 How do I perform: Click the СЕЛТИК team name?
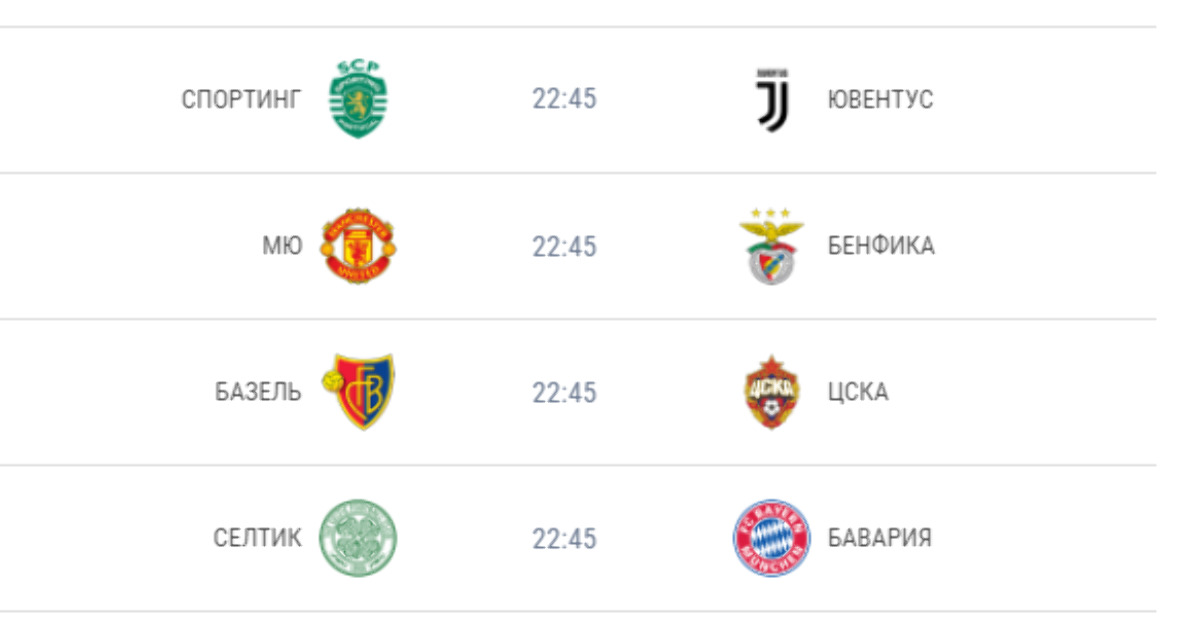click(257, 538)
